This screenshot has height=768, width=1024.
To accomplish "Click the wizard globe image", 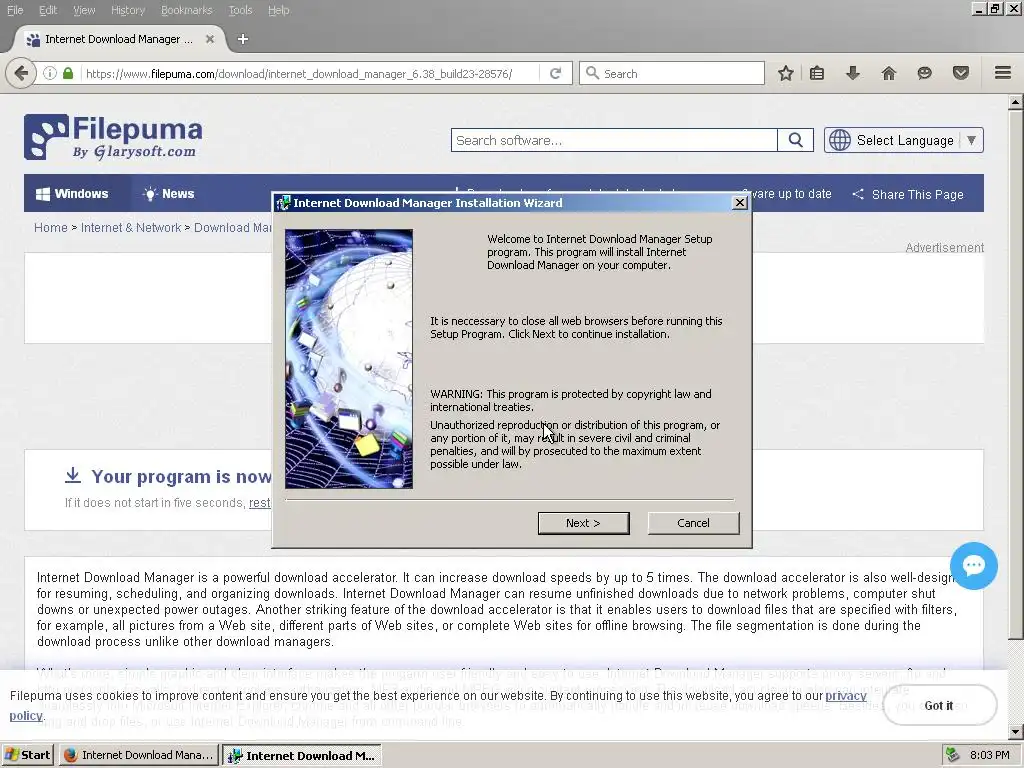I will click(349, 359).
